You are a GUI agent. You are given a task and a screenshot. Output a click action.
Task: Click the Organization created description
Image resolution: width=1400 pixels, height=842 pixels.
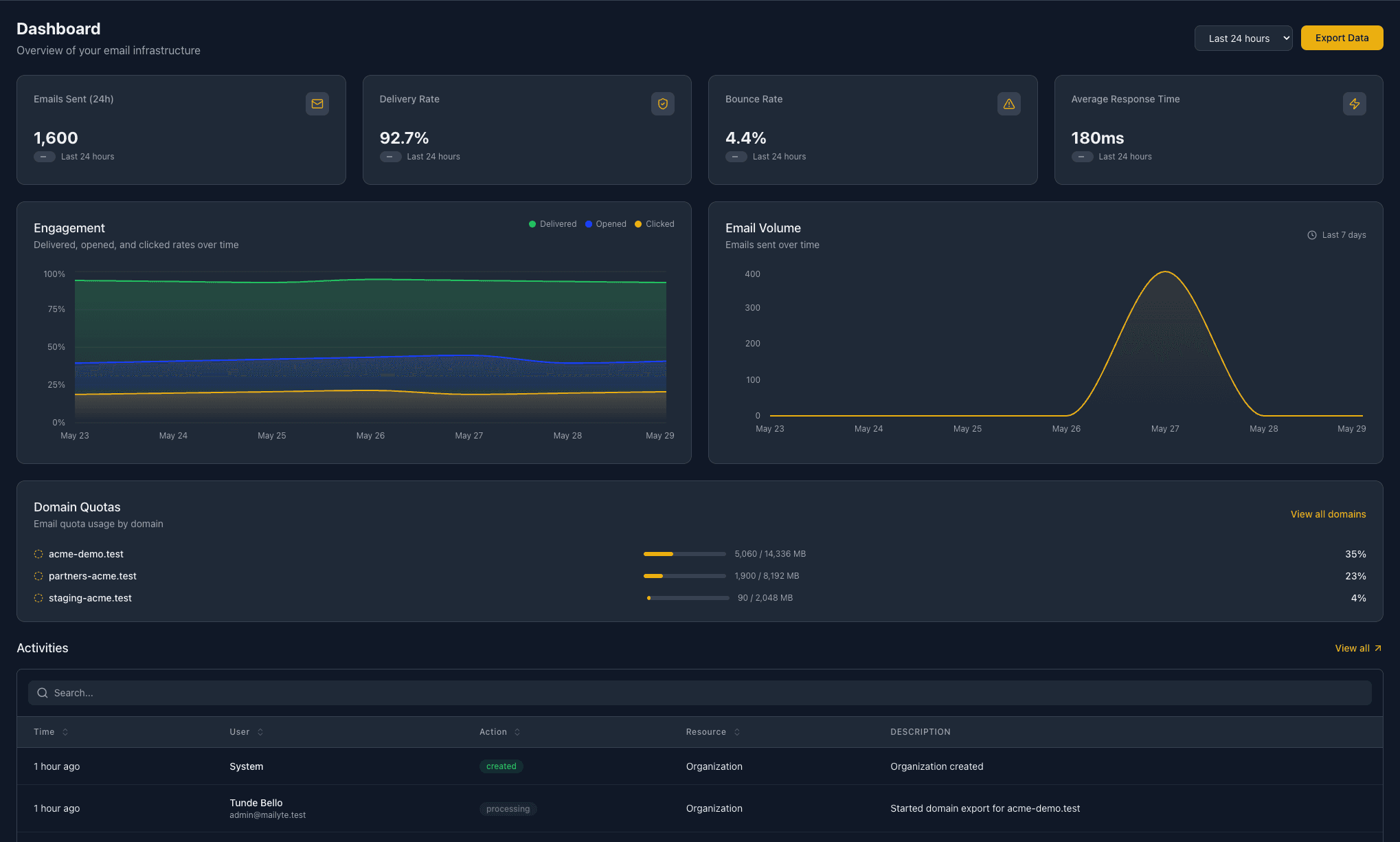click(936, 766)
